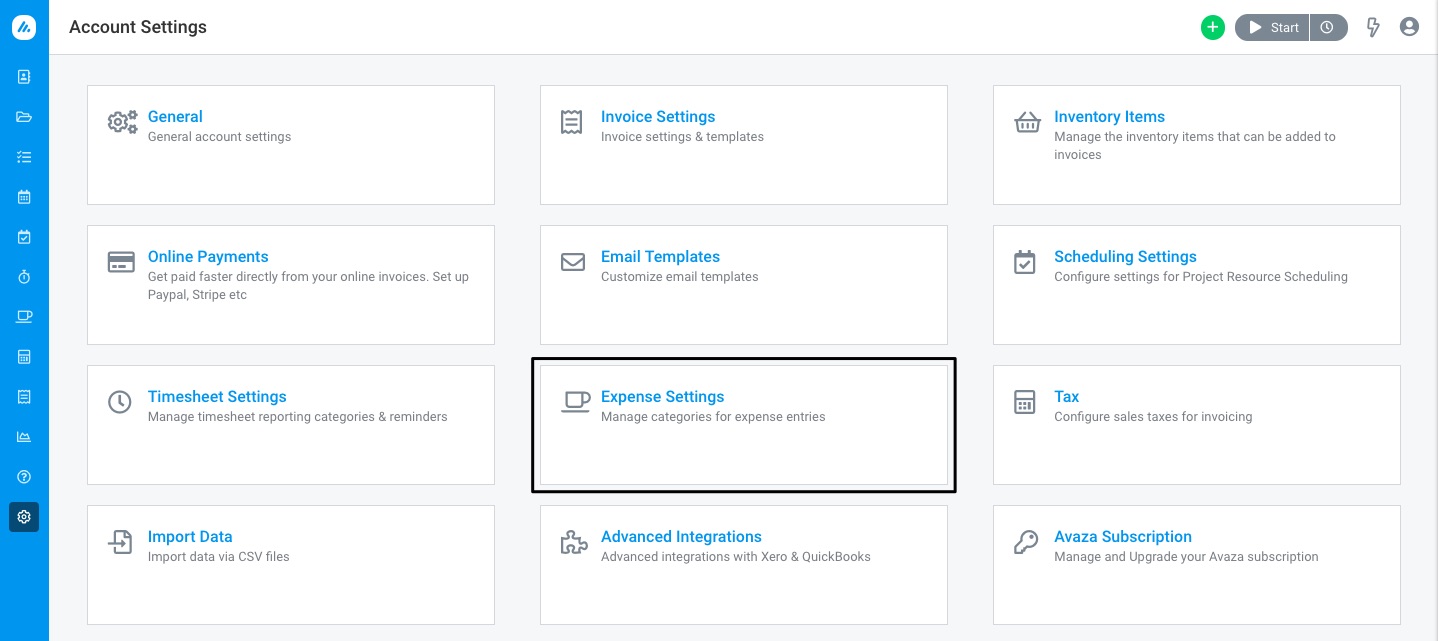Image resolution: width=1438 pixels, height=641 pixels.
Task: Select the settings gear icon in the sidebar
Action: [x=24, y=517]
